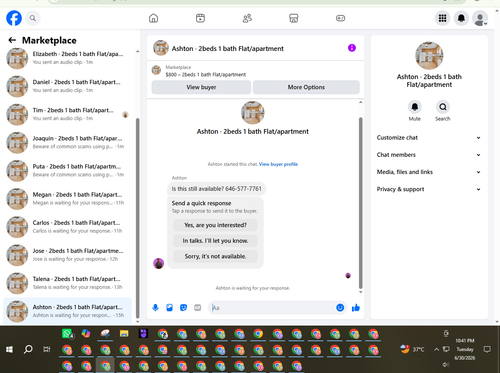Image resolution: width=500 pixels, height=373 pixels.
Task: Choose a GIF icon
Action: point(198,307)
